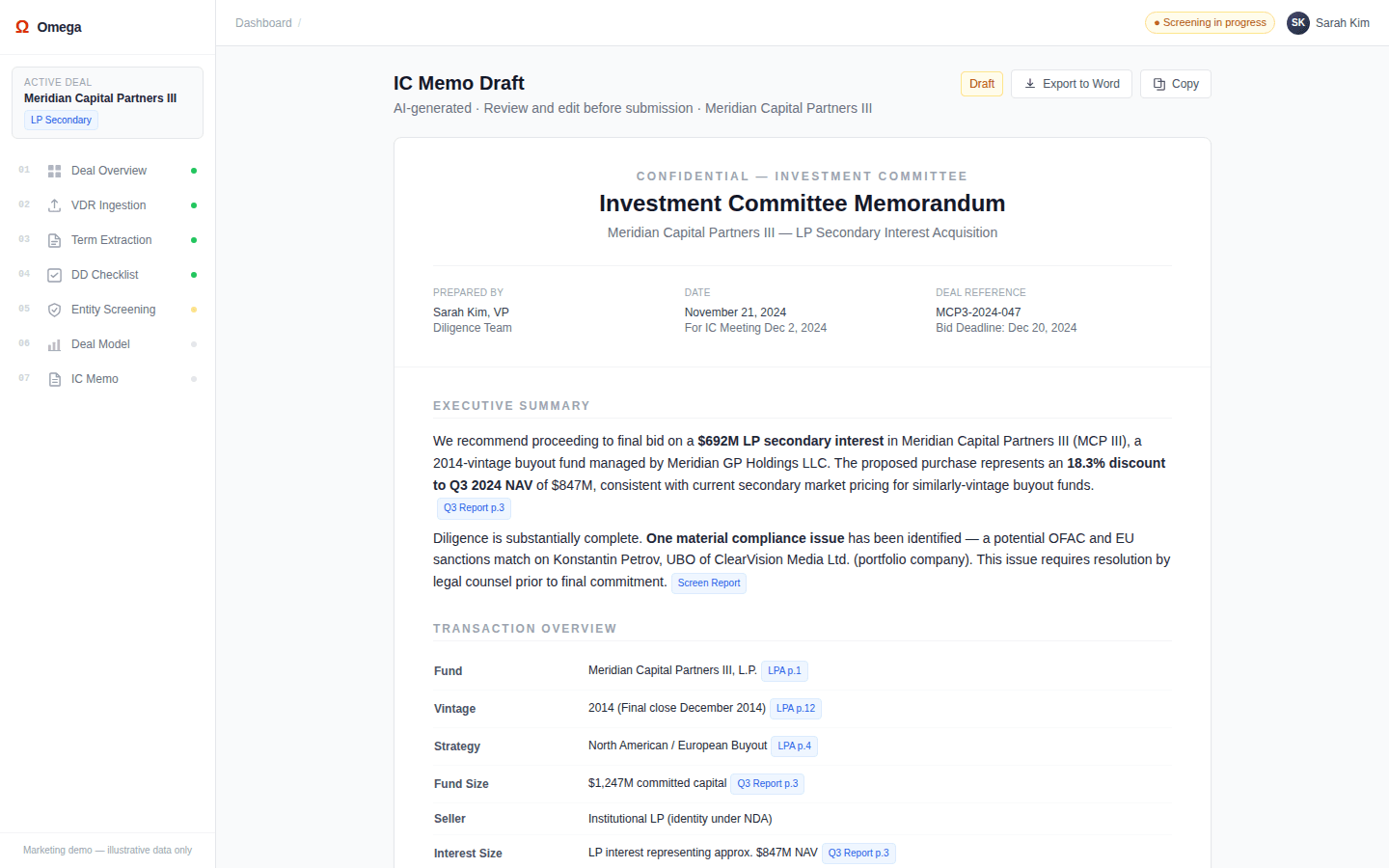The height and width of the screenshot is (868, 1389).
Task: Select the Deal Overview grid icon
Action: (54, 170)
